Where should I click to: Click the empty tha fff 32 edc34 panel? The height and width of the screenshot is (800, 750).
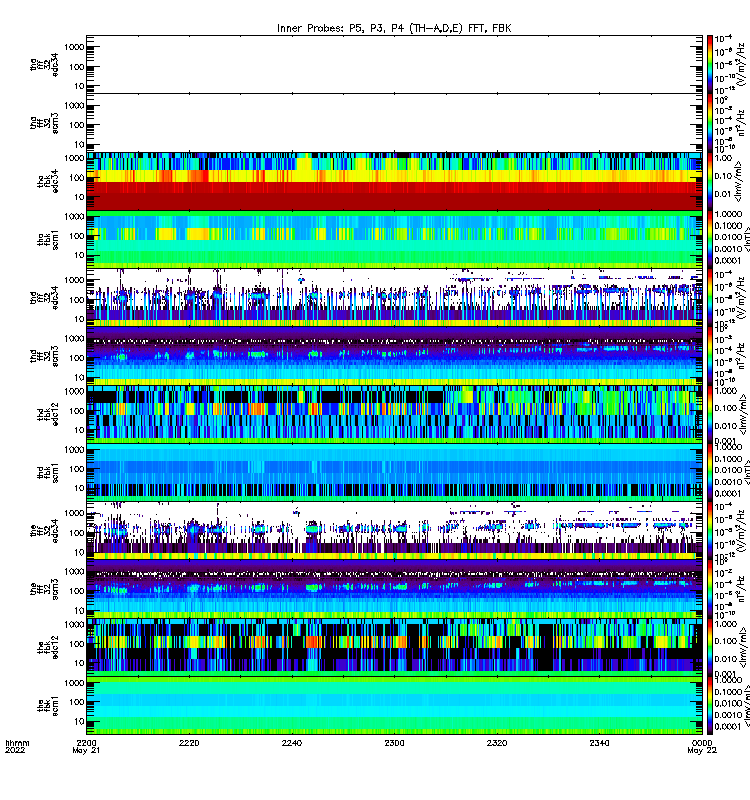coord(394,64)
